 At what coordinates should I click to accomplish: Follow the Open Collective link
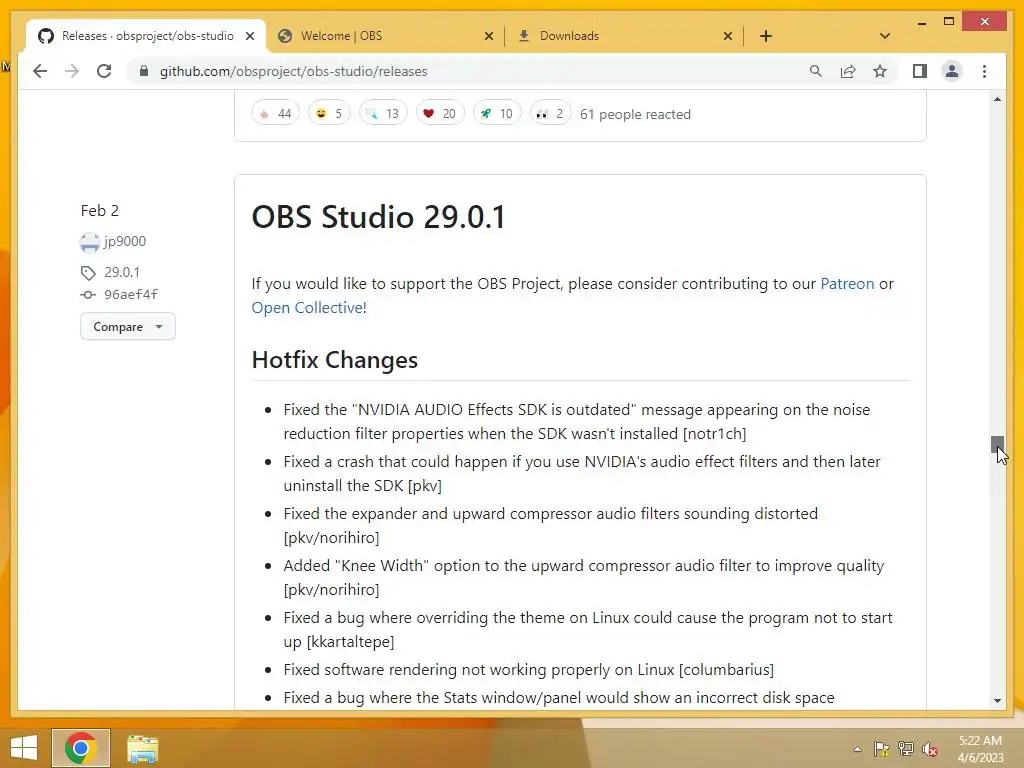point(307,308)
